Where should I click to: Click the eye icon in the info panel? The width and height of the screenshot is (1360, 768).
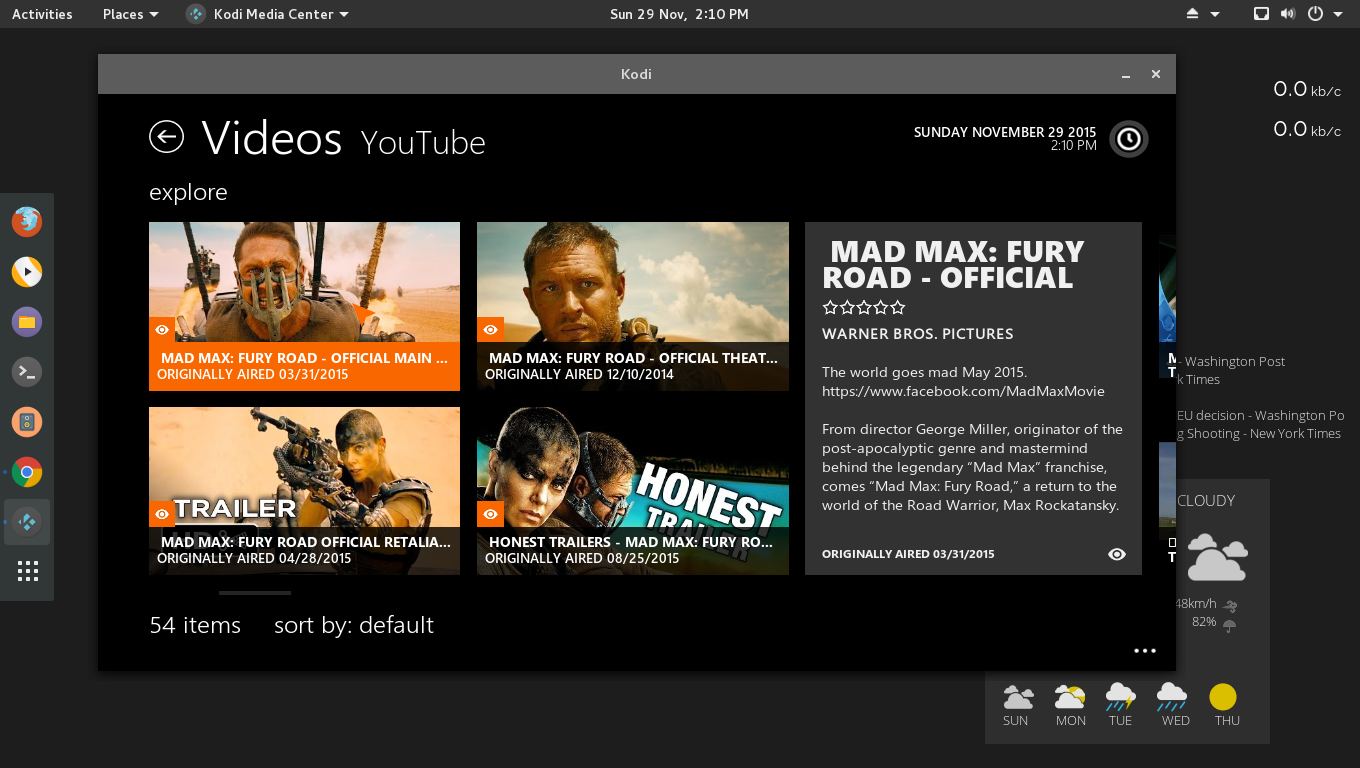click(x=1117, y=554)
